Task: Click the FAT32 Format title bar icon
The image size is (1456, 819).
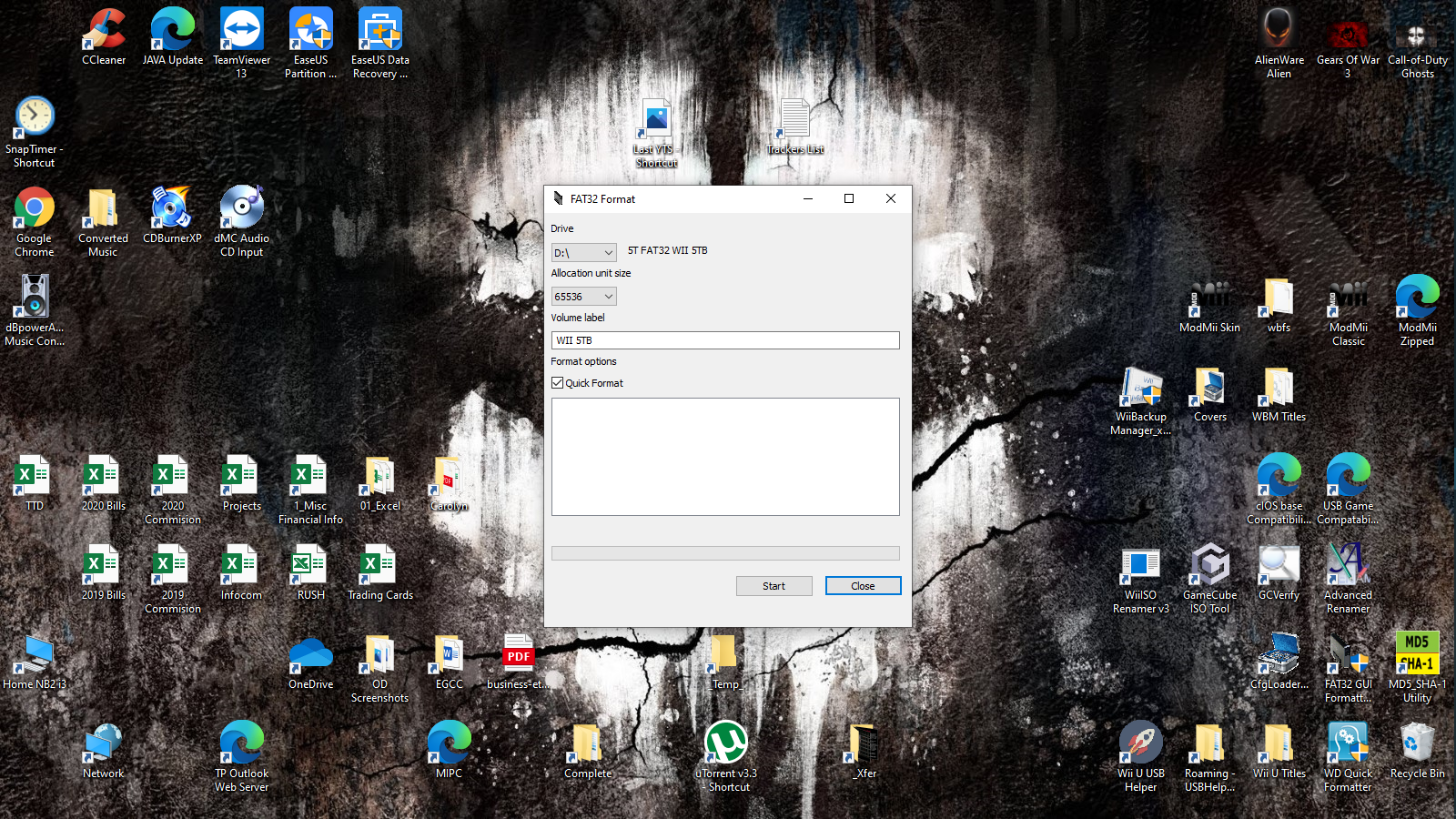Action: point(558,198)
